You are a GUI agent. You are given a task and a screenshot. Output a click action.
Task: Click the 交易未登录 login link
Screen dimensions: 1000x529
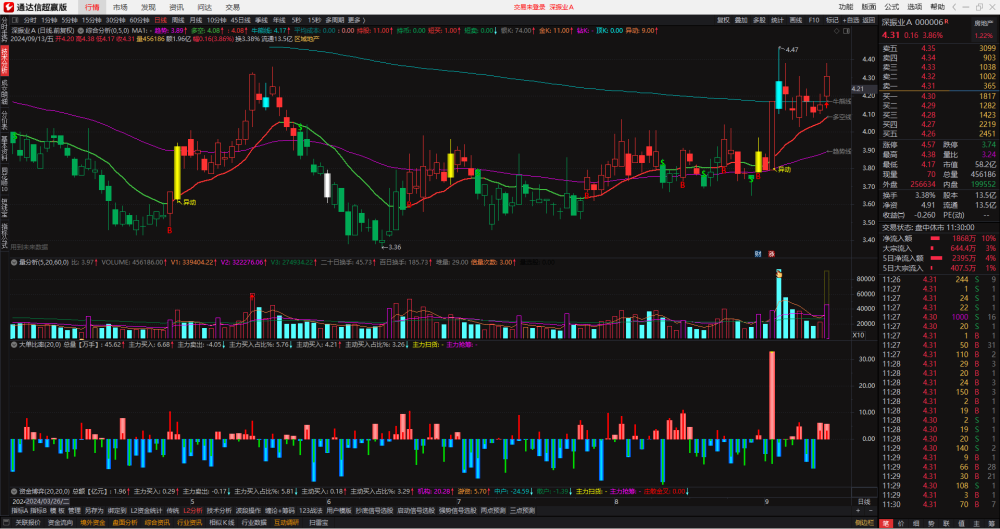click(527, 7)
